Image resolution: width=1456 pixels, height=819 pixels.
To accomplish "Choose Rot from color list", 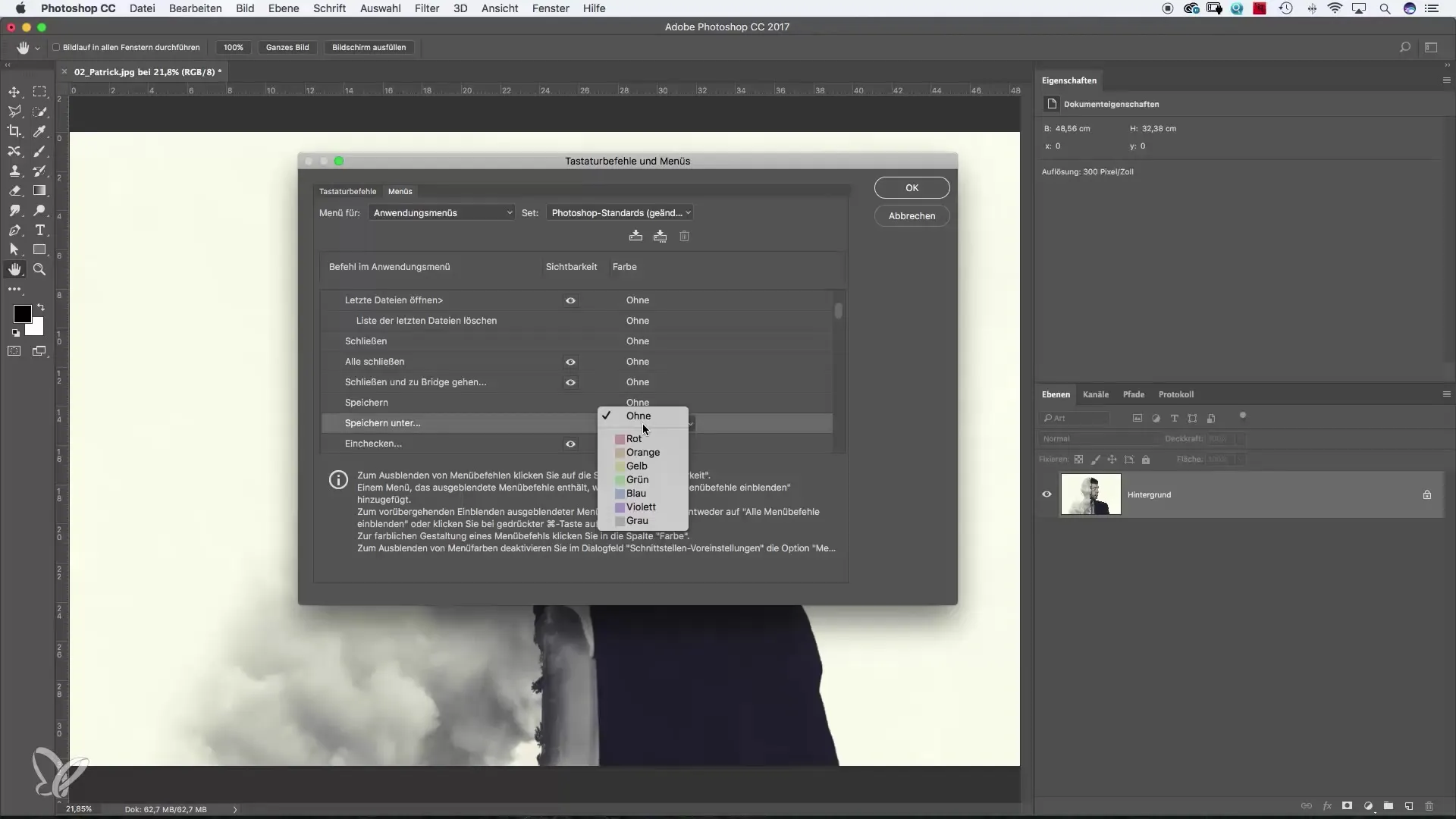I will [x=643, y=439].
